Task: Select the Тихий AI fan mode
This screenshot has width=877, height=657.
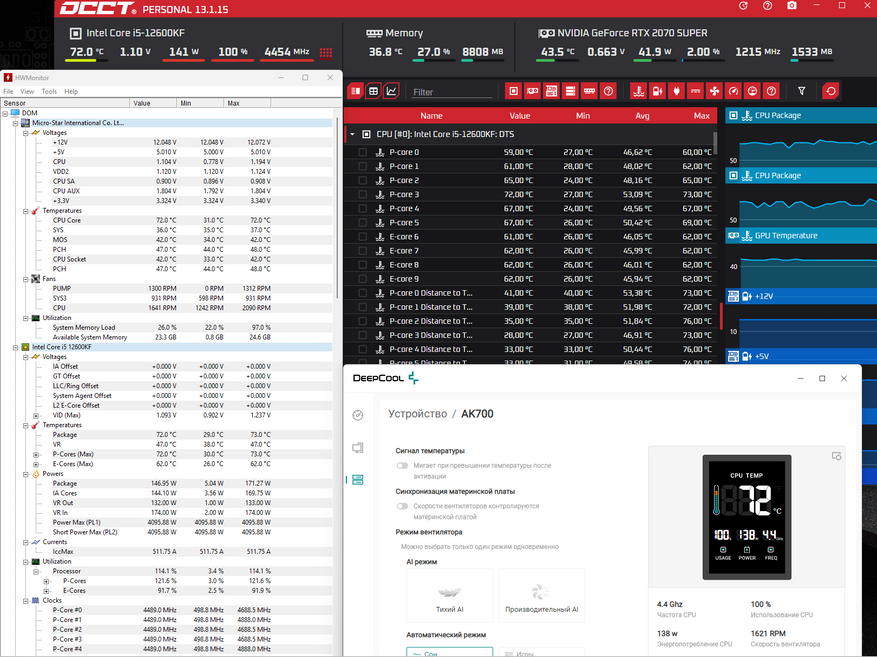Action: 449,597
